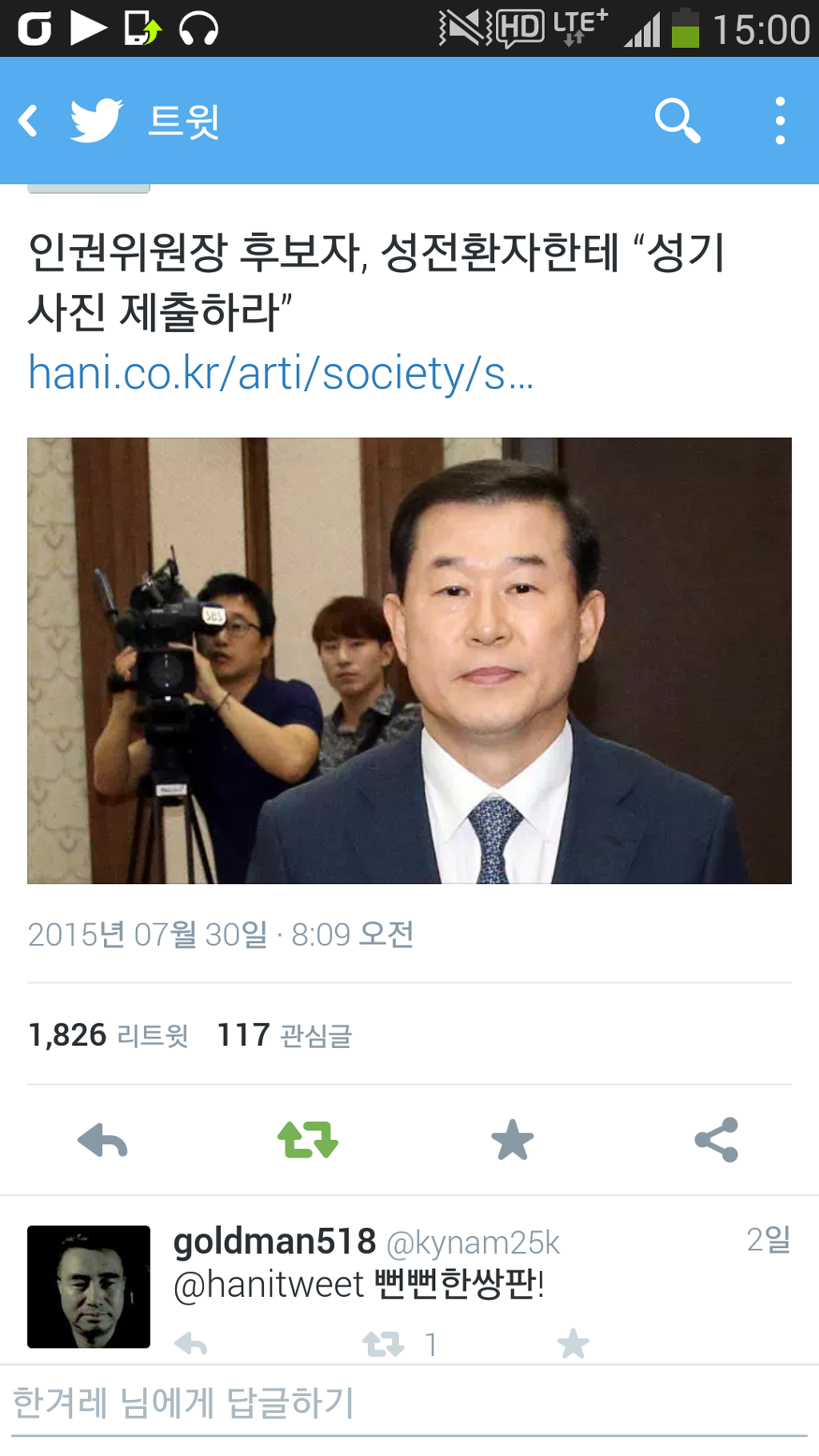The image size is (819, 1456).
Task: View the news photo of man in suit
Action: 409,661
